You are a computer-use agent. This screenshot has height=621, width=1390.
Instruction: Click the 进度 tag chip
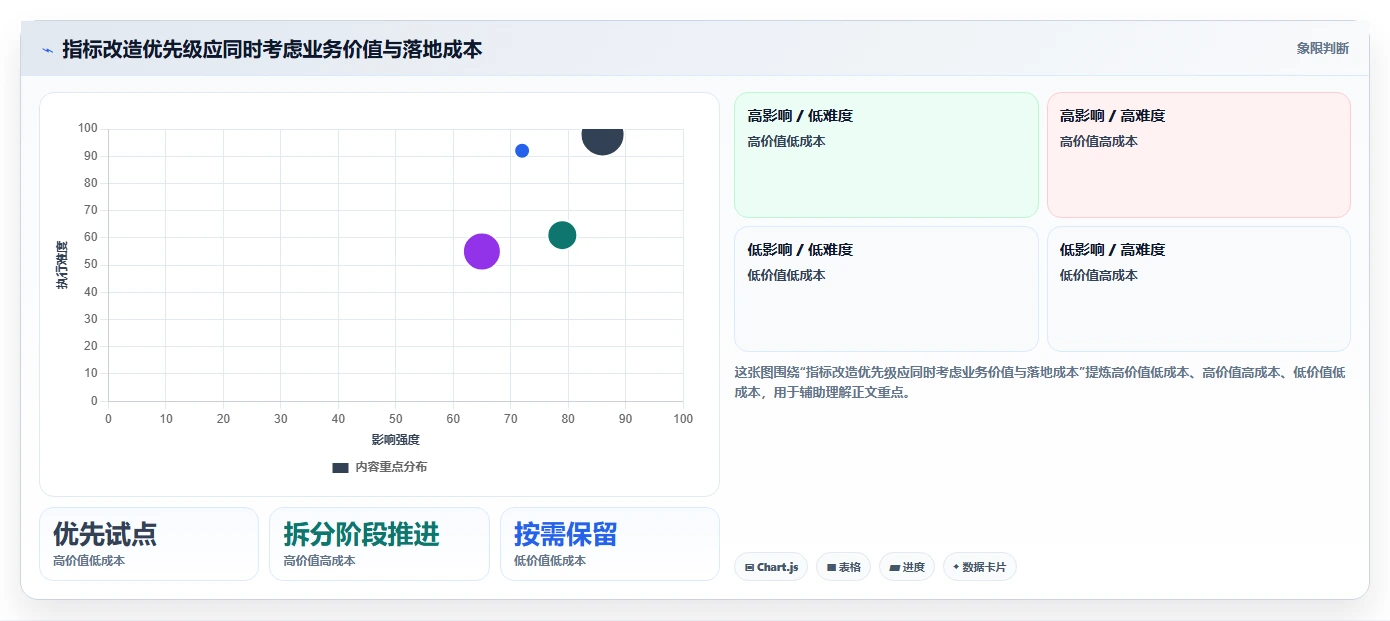point(907,567)
